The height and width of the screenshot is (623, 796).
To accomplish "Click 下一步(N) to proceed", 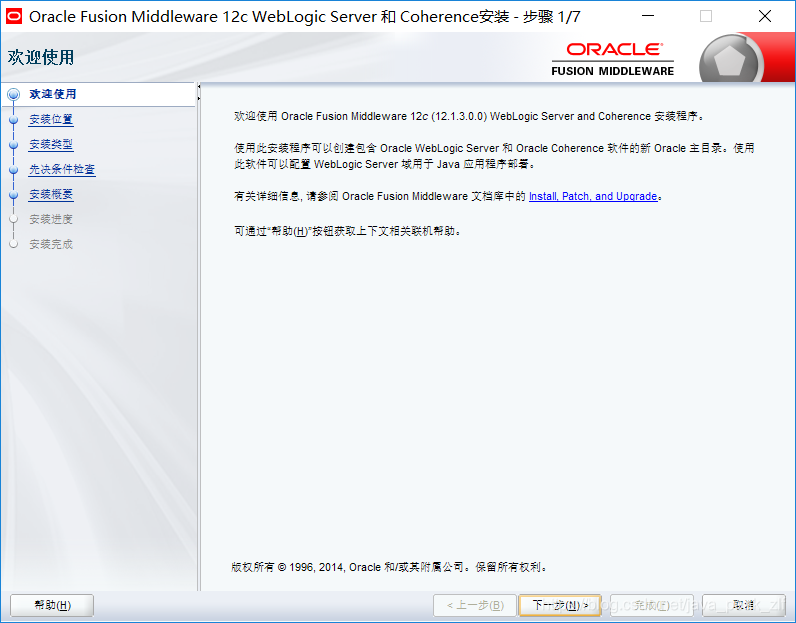I will [x=560, y=605].
